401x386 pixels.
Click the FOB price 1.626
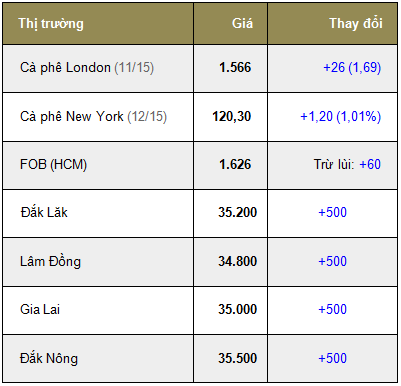coord(235,165)
